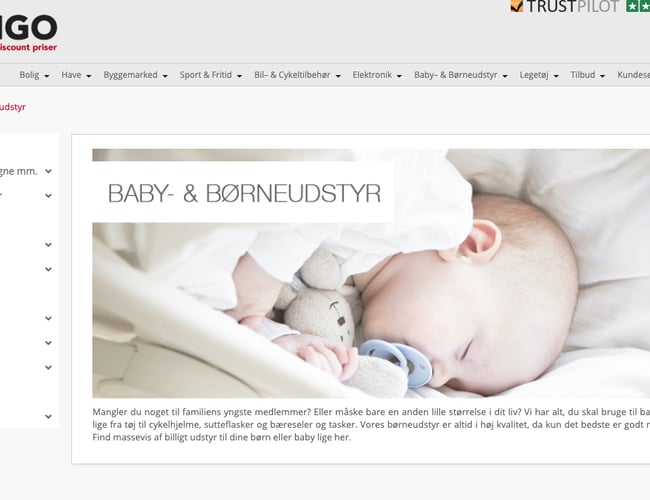Viewport: 650px width, 500px height.
Task: Expand the last sidebar chevron
Action: click(49, 416)
